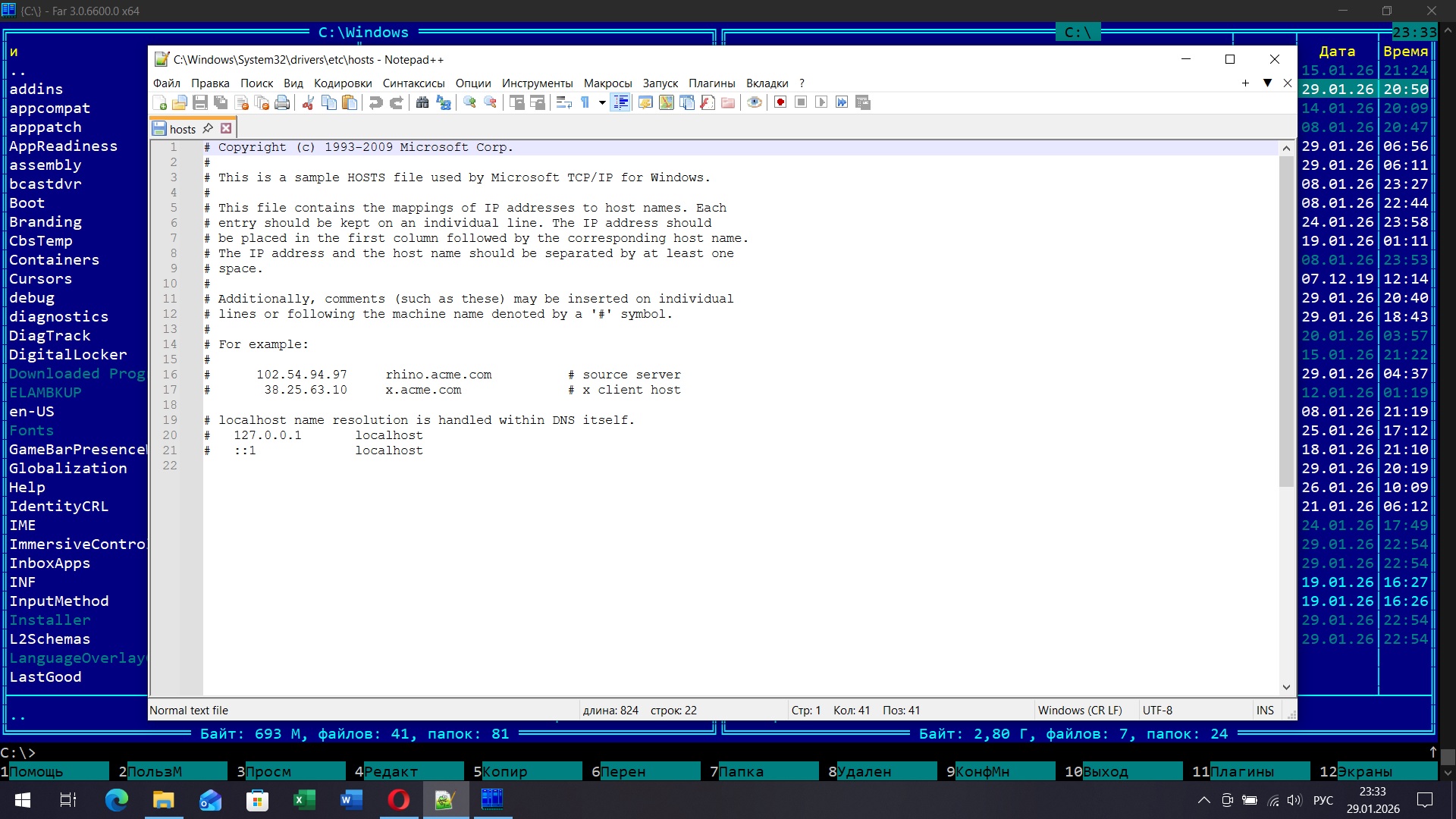This screenshot has width=1456, height=819.
Task: Toggle INS insert mode in status bar
Action: coord(1264,711)
